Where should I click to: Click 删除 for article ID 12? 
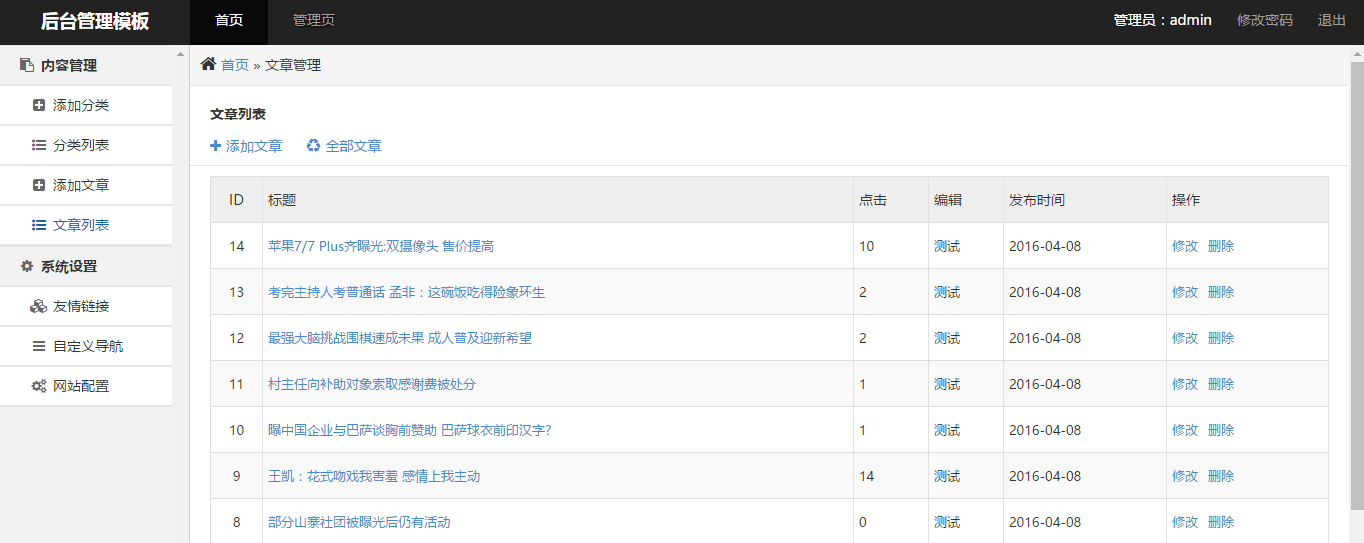click(1221, 338)
